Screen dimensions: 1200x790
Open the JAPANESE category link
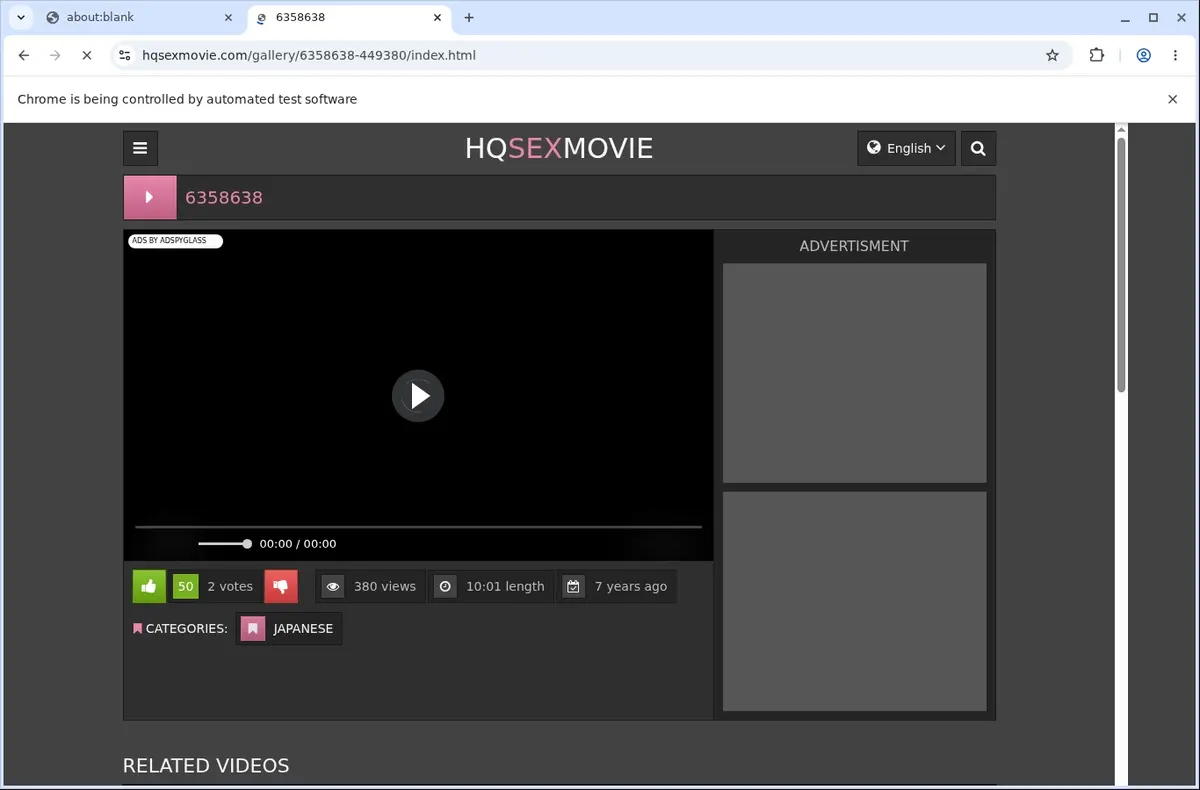coord(289,628)
